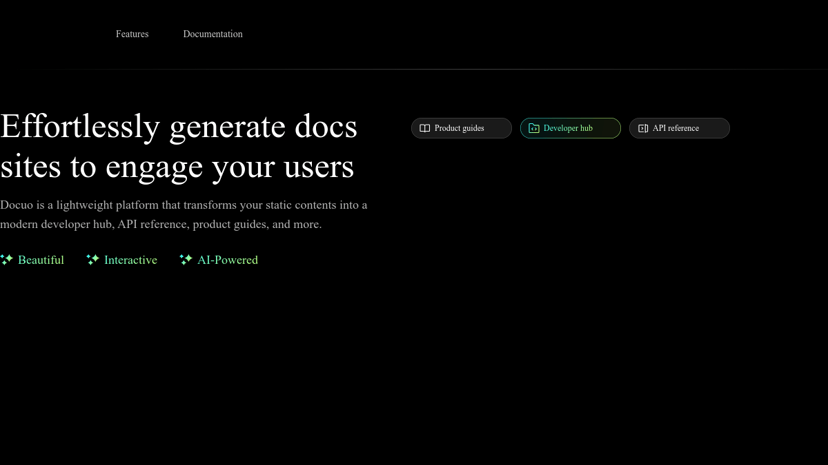Viewport: 828px width, 465px height.
Task: Open the Features nav link
Action: [x=132, y=34]
